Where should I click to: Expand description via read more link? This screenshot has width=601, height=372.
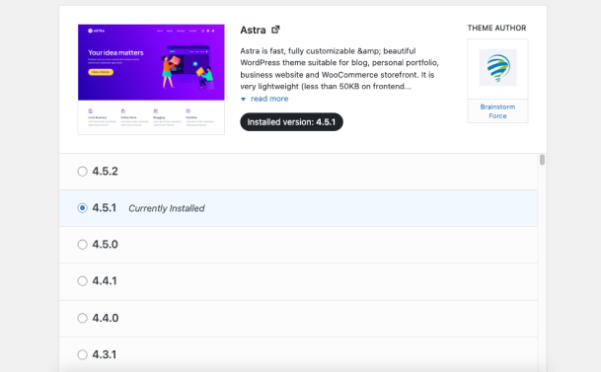269,99
